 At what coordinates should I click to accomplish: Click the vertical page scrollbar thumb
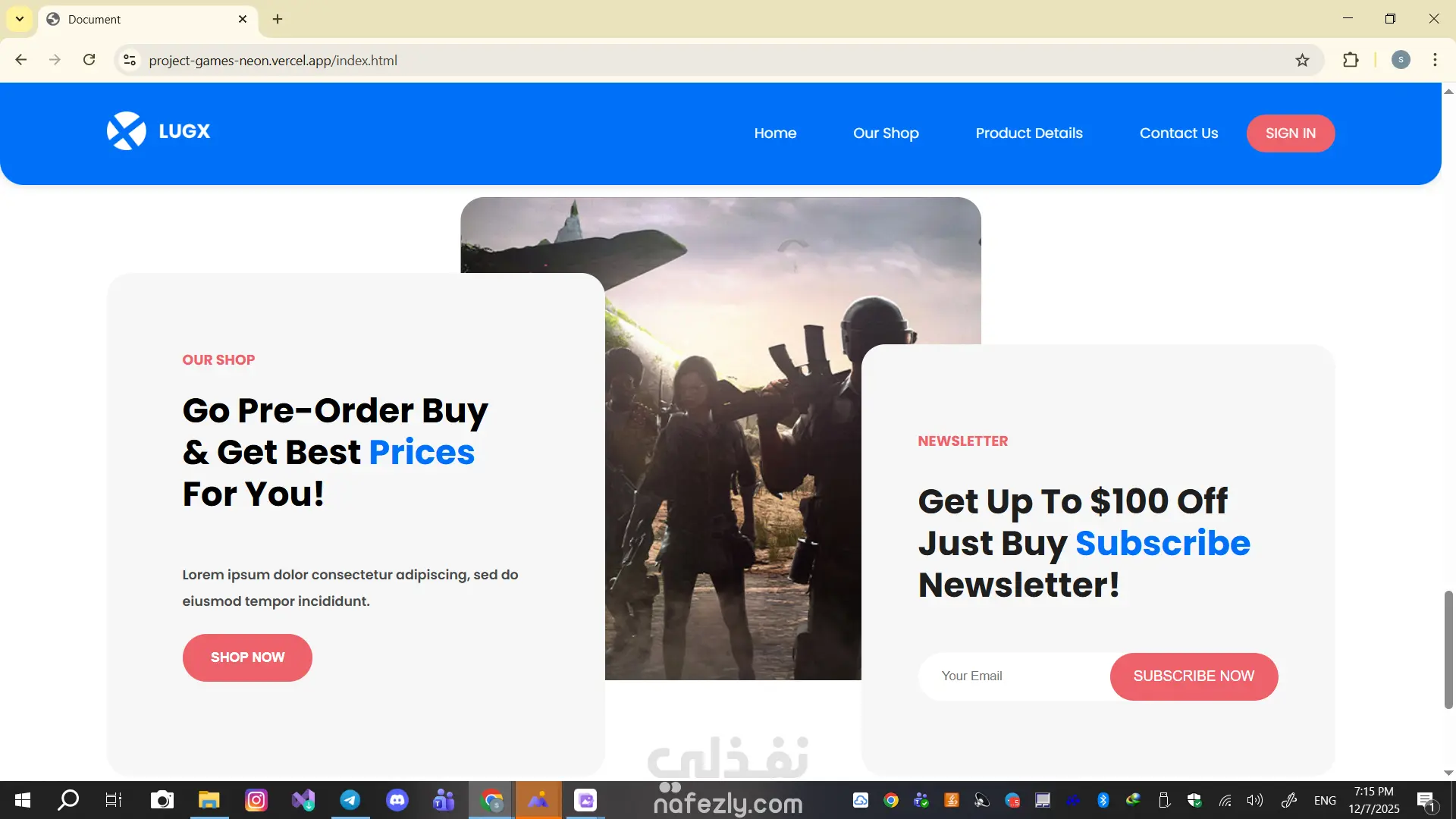click(x=1448, y=649)
